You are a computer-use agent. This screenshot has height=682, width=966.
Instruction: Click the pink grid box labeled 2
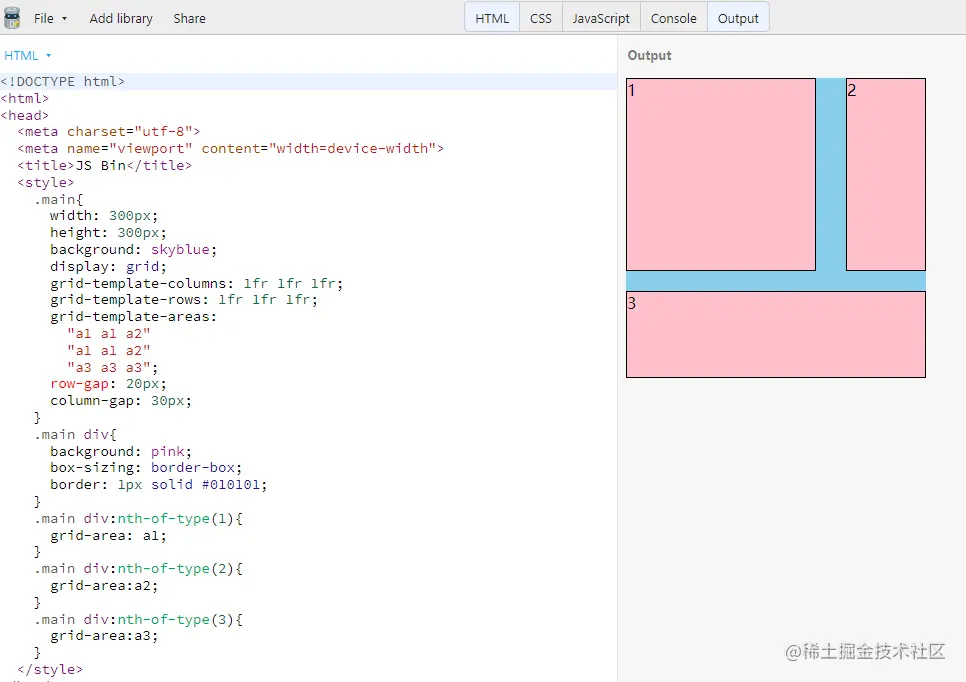click(885, 174)
